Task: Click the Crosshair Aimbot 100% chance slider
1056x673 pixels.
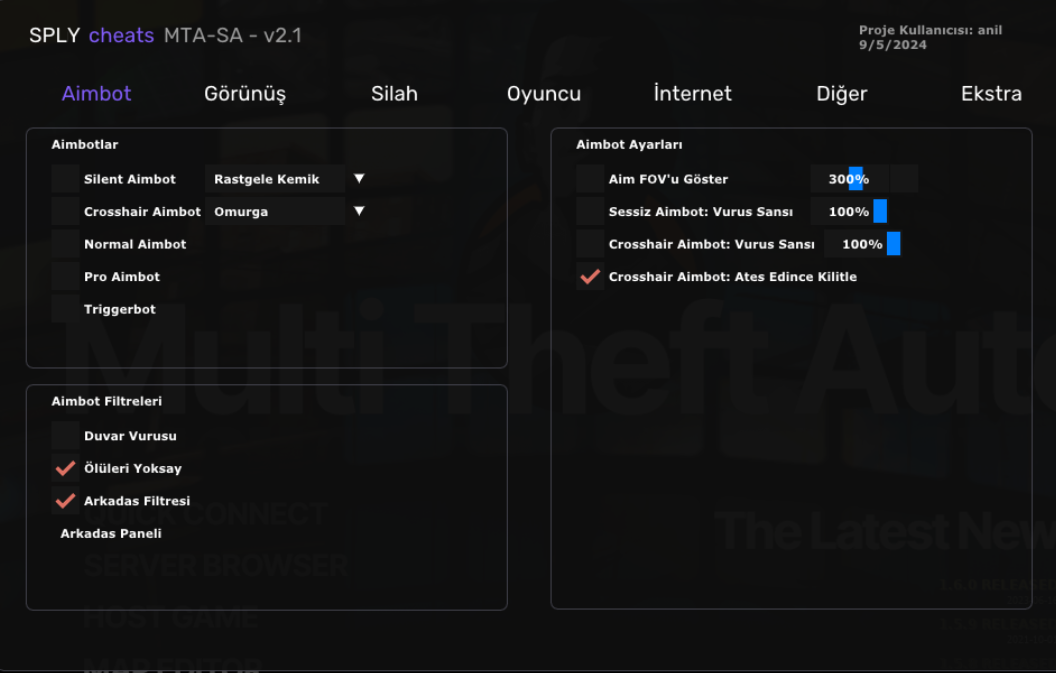Action: [x=863, y=244]
